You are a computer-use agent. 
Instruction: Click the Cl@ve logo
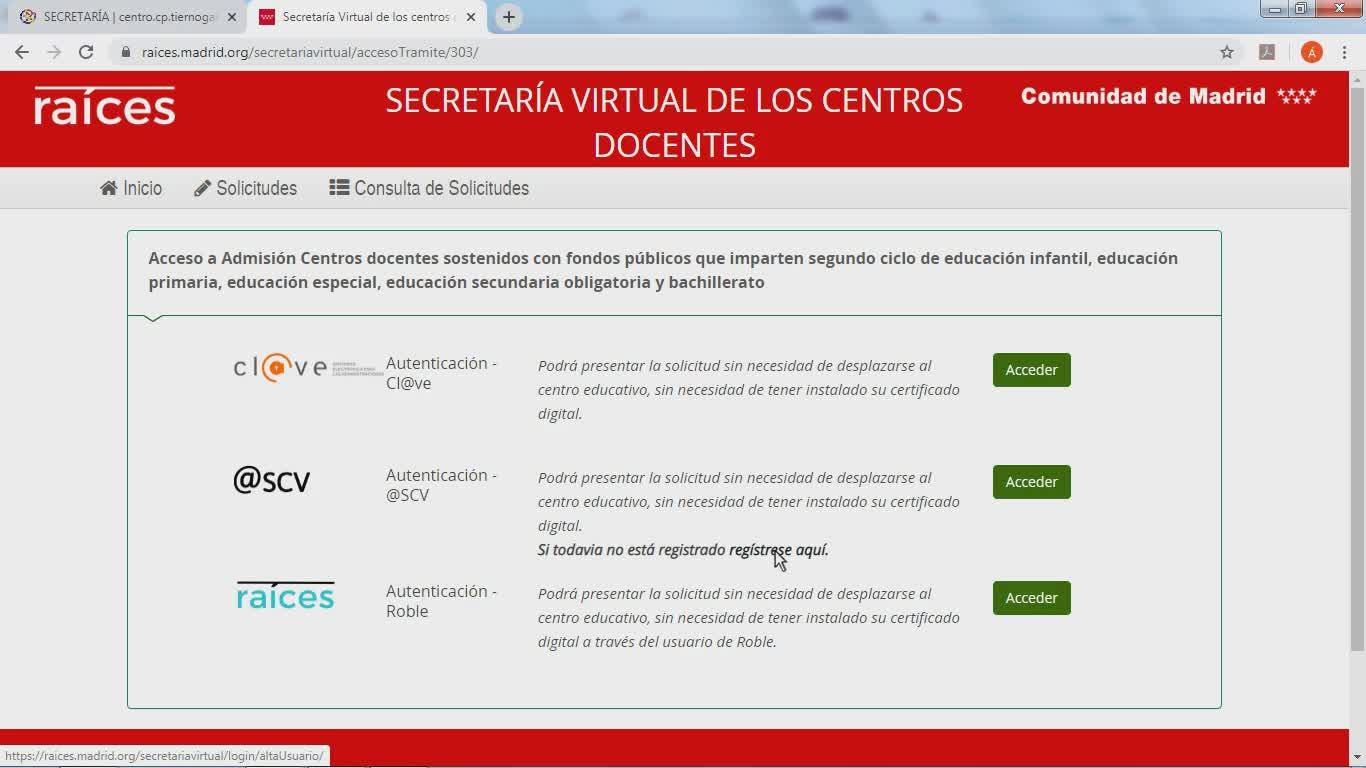308,368
